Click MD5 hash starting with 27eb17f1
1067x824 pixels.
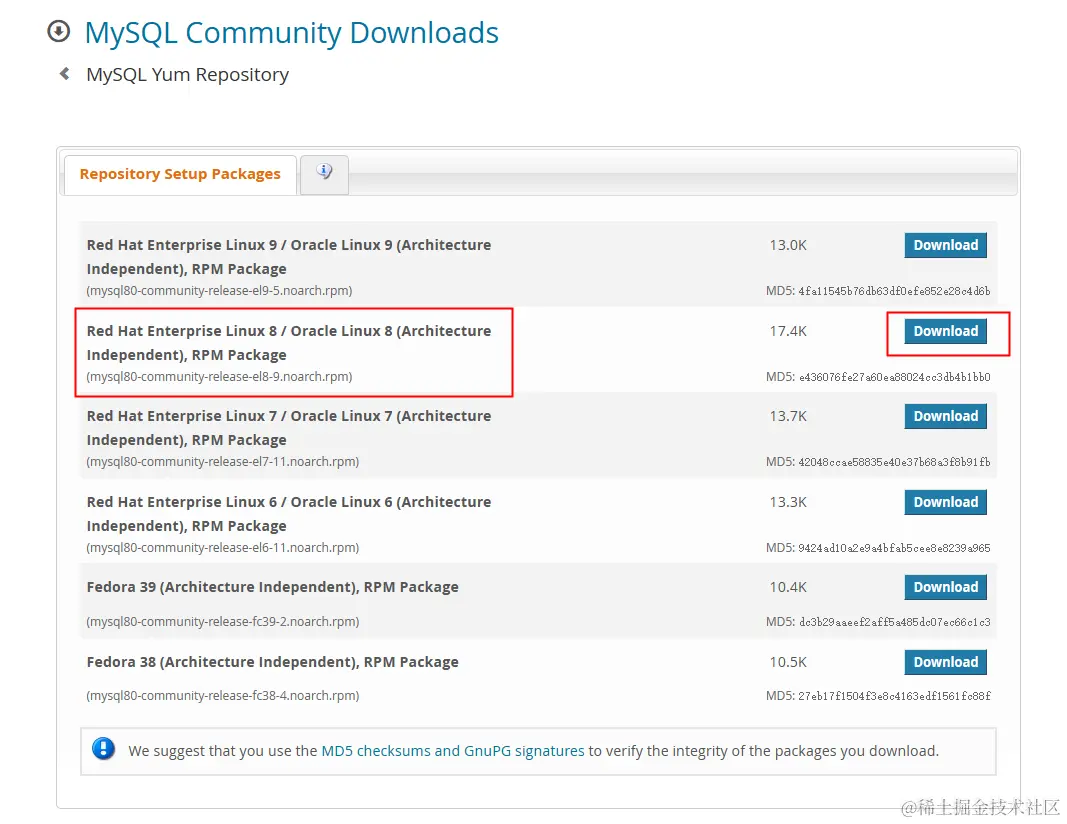pos(894,696)
